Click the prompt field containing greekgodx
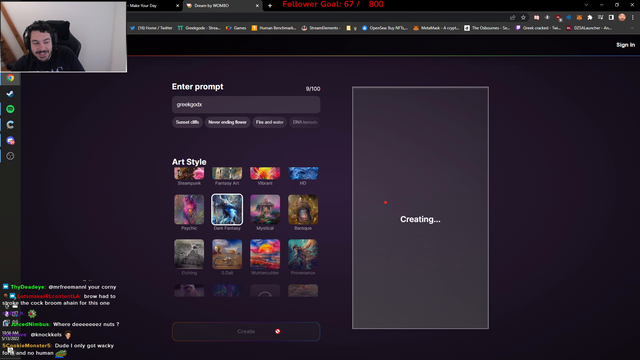640x360 pixels. (x=246, y=104)
